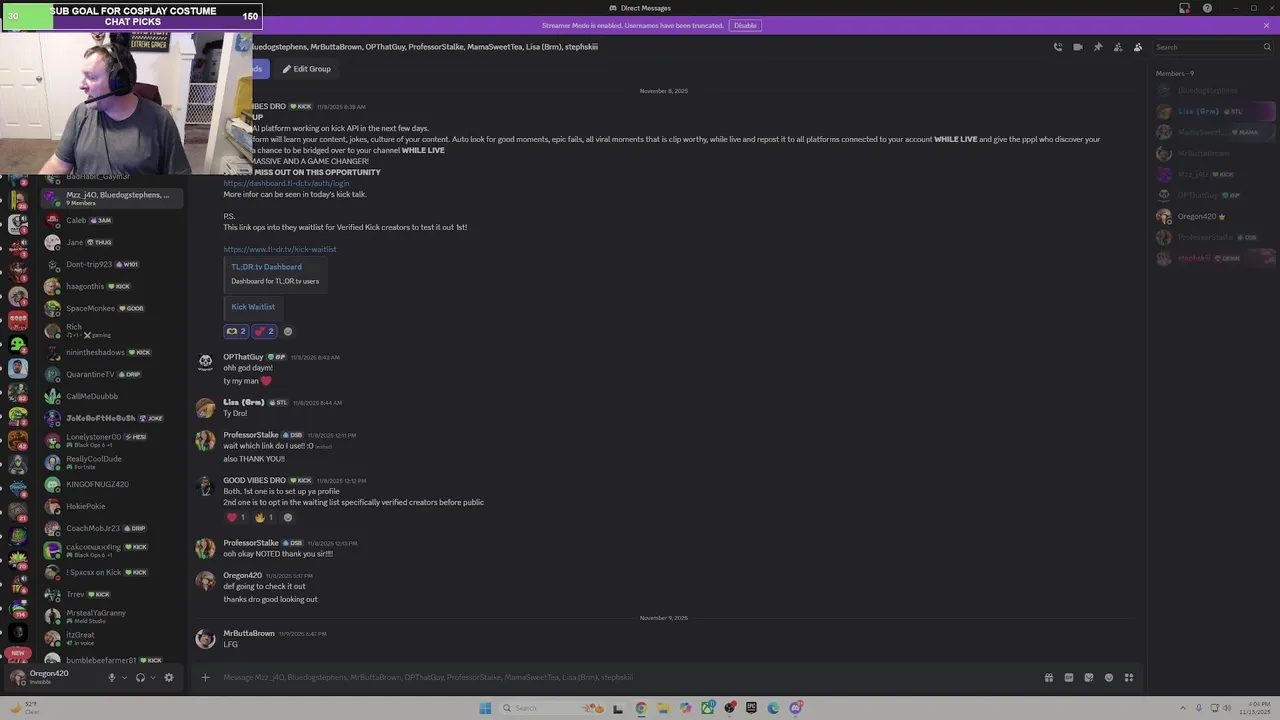Screen dimensions: 1280x720
Task: Start a voice call in this group
Action: 1058,47
